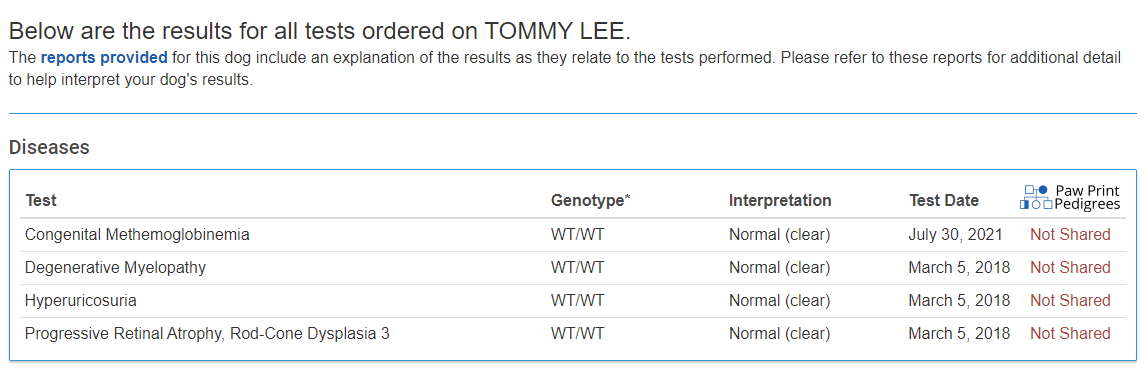Click Not Shared for Progressive Retinal Atrophy
This screenshot has height=378, width=1146.
point(1070,333)
